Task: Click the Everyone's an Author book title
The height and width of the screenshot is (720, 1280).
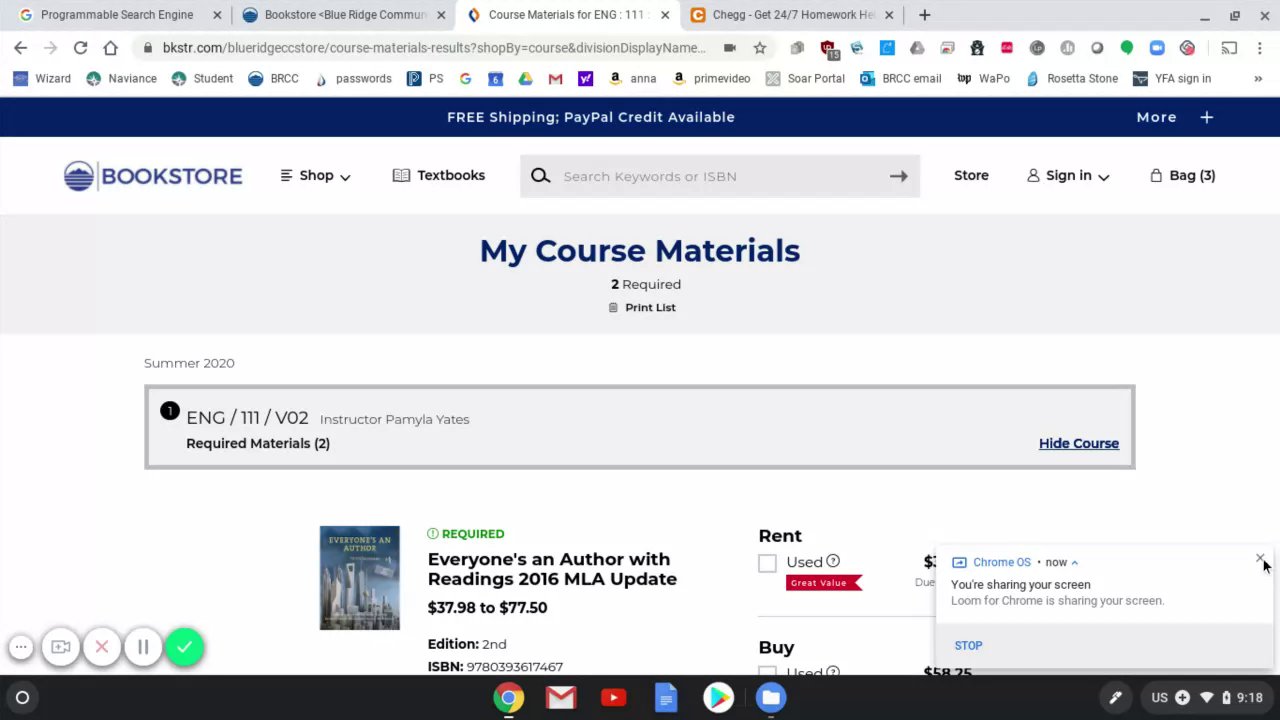Action: click(x=552, y=569)
